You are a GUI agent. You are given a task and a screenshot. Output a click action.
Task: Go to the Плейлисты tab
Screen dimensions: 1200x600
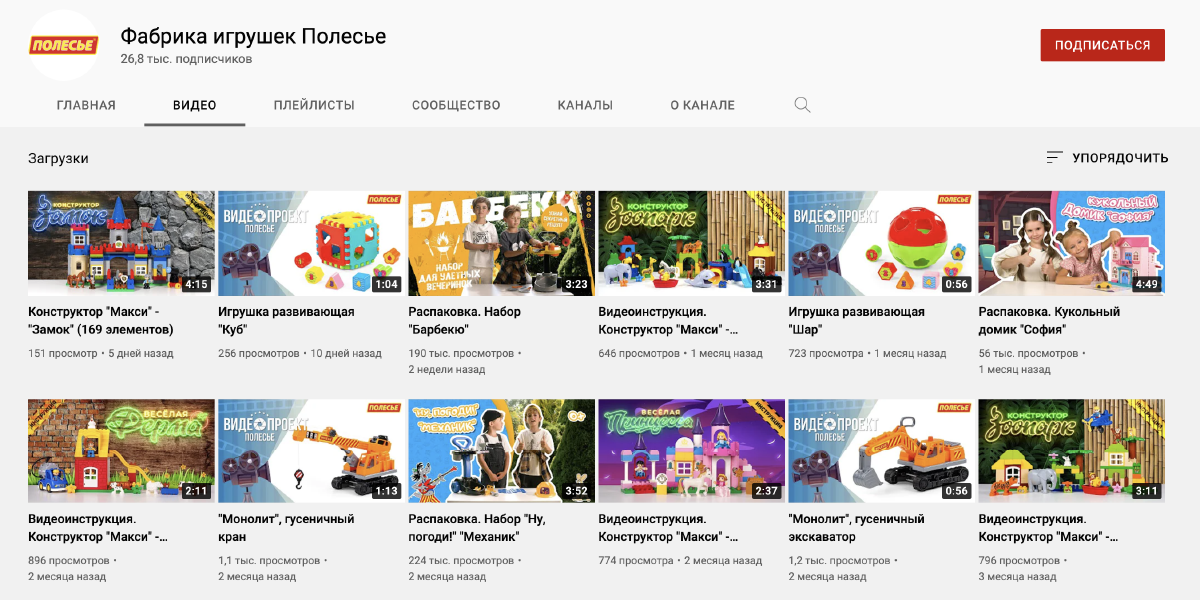[x=314, y=105]
